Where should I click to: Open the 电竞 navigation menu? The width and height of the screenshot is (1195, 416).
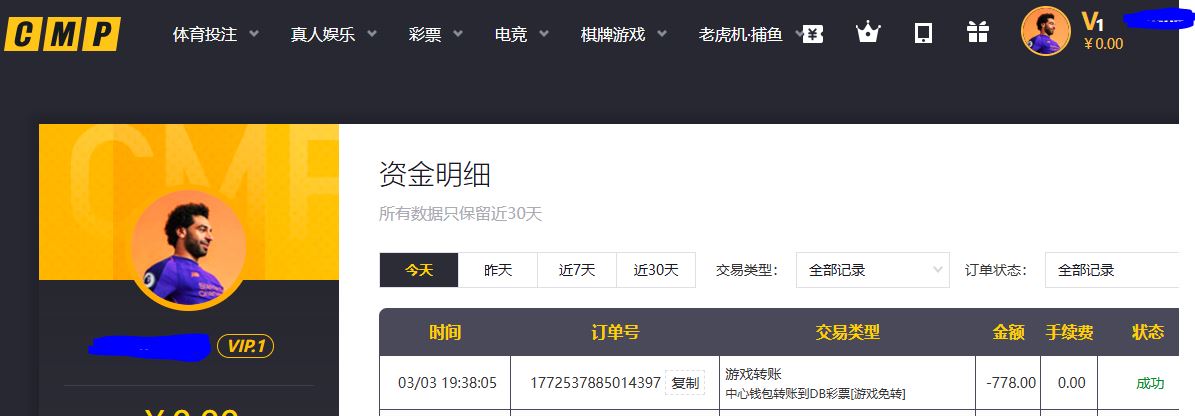[522, 34]
